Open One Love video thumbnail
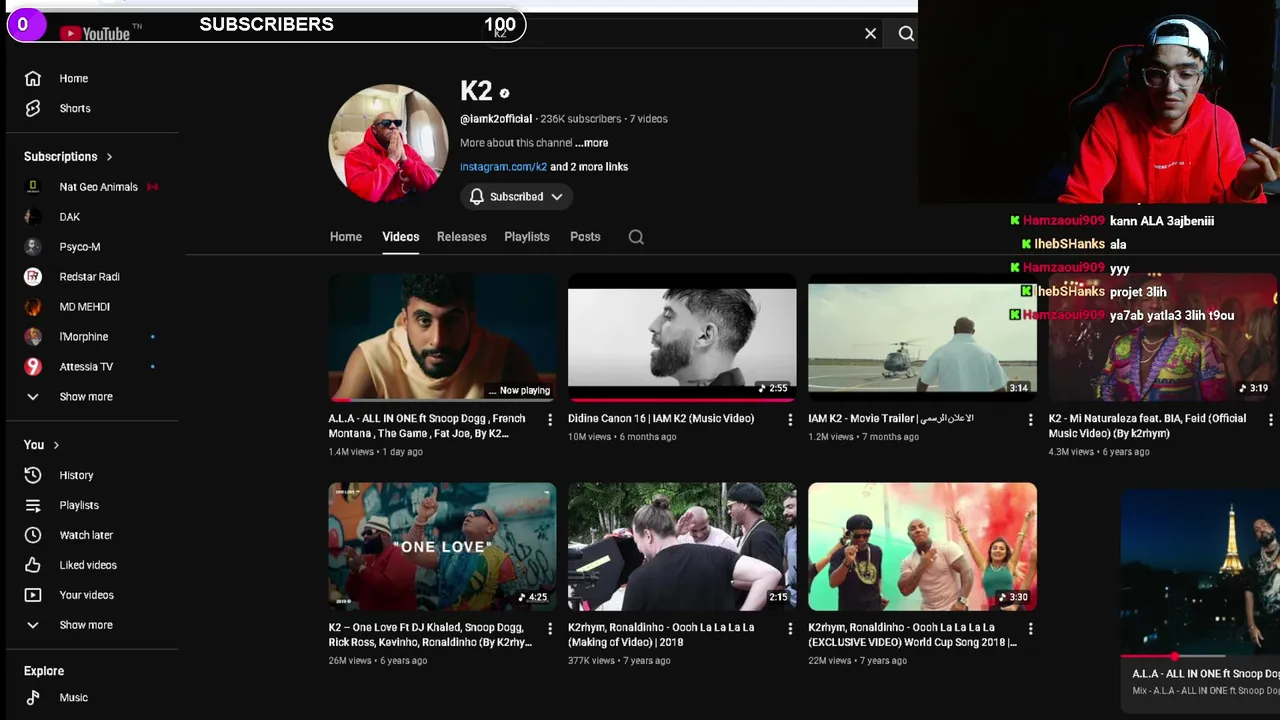Screen dimensions: 1280x720 pyautogui.click(x=442, y=546)
